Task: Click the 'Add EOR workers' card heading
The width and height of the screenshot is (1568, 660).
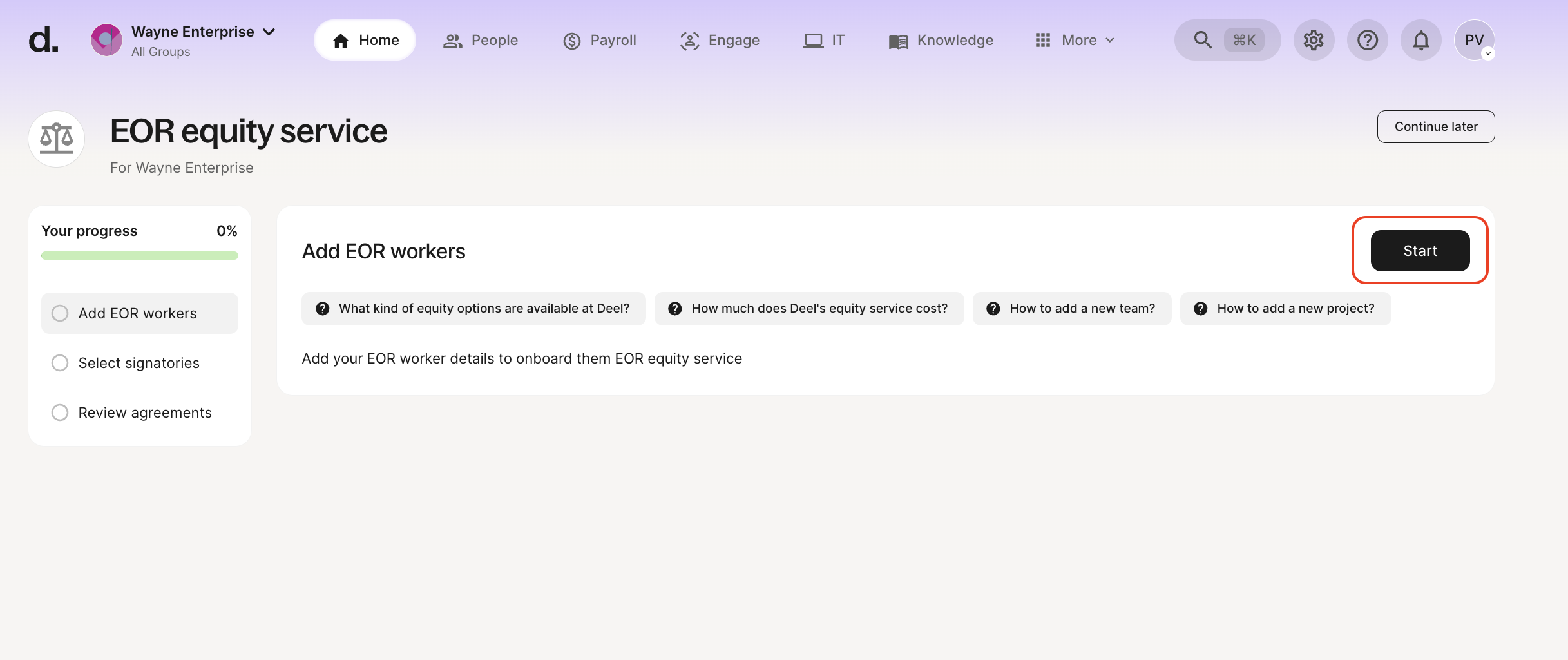Action: point(383,251)
